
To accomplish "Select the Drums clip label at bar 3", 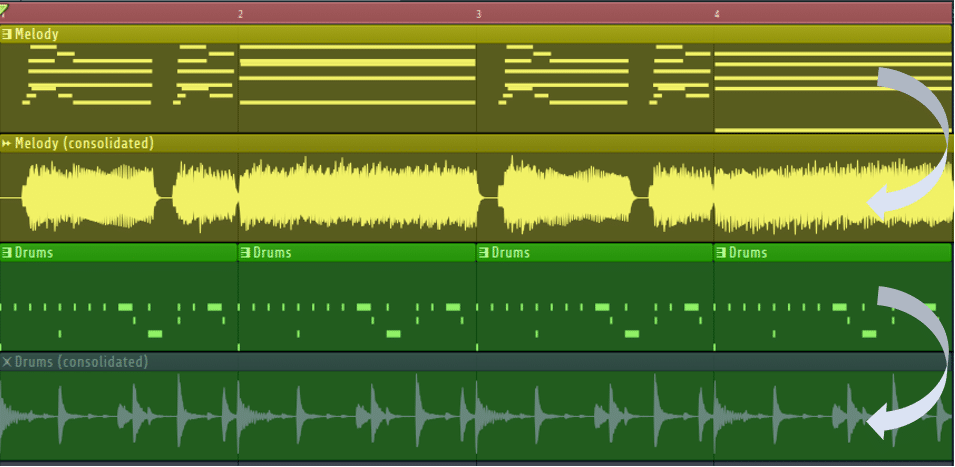I will (x=510, y=252).
